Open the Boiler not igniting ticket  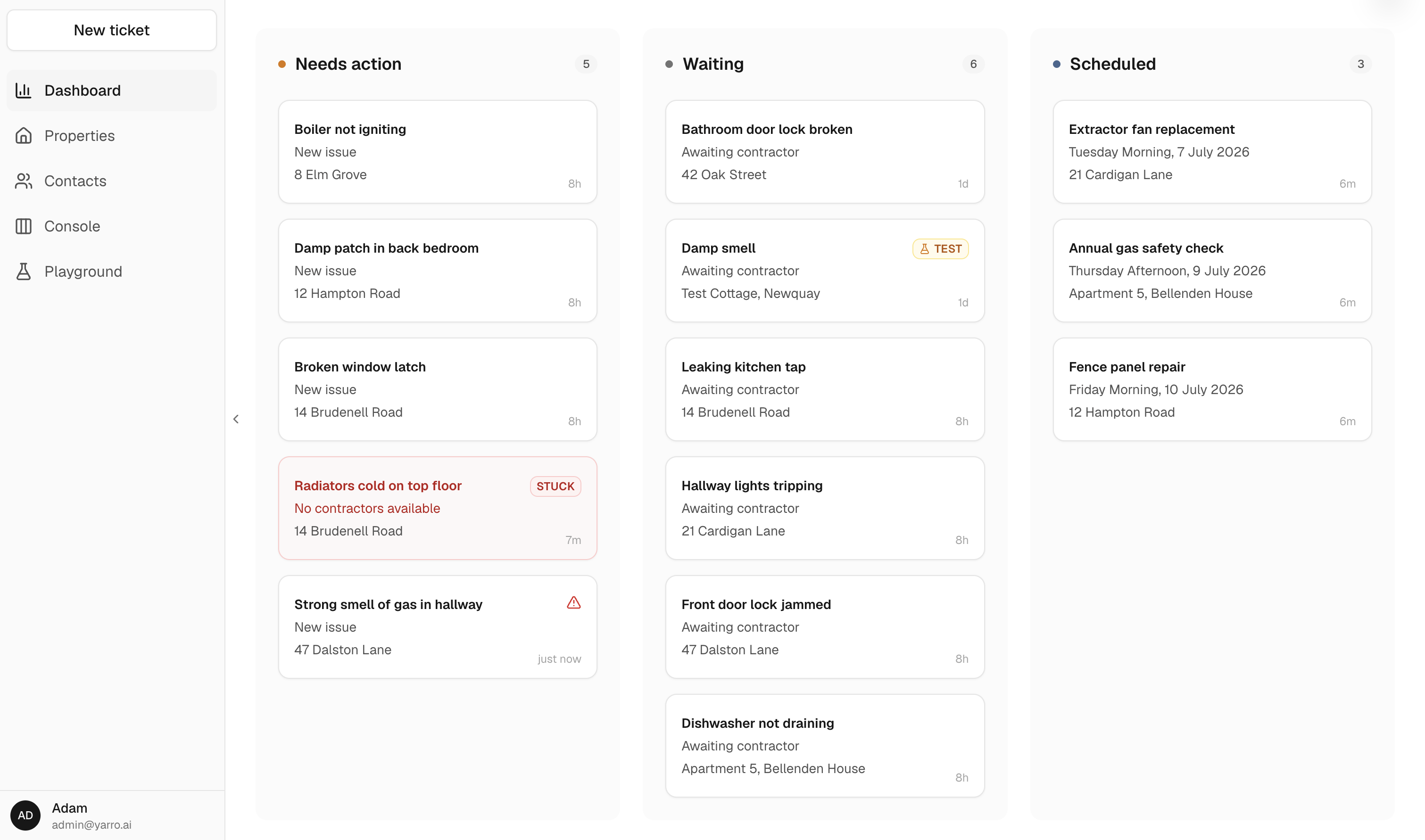tap(438, 152)
